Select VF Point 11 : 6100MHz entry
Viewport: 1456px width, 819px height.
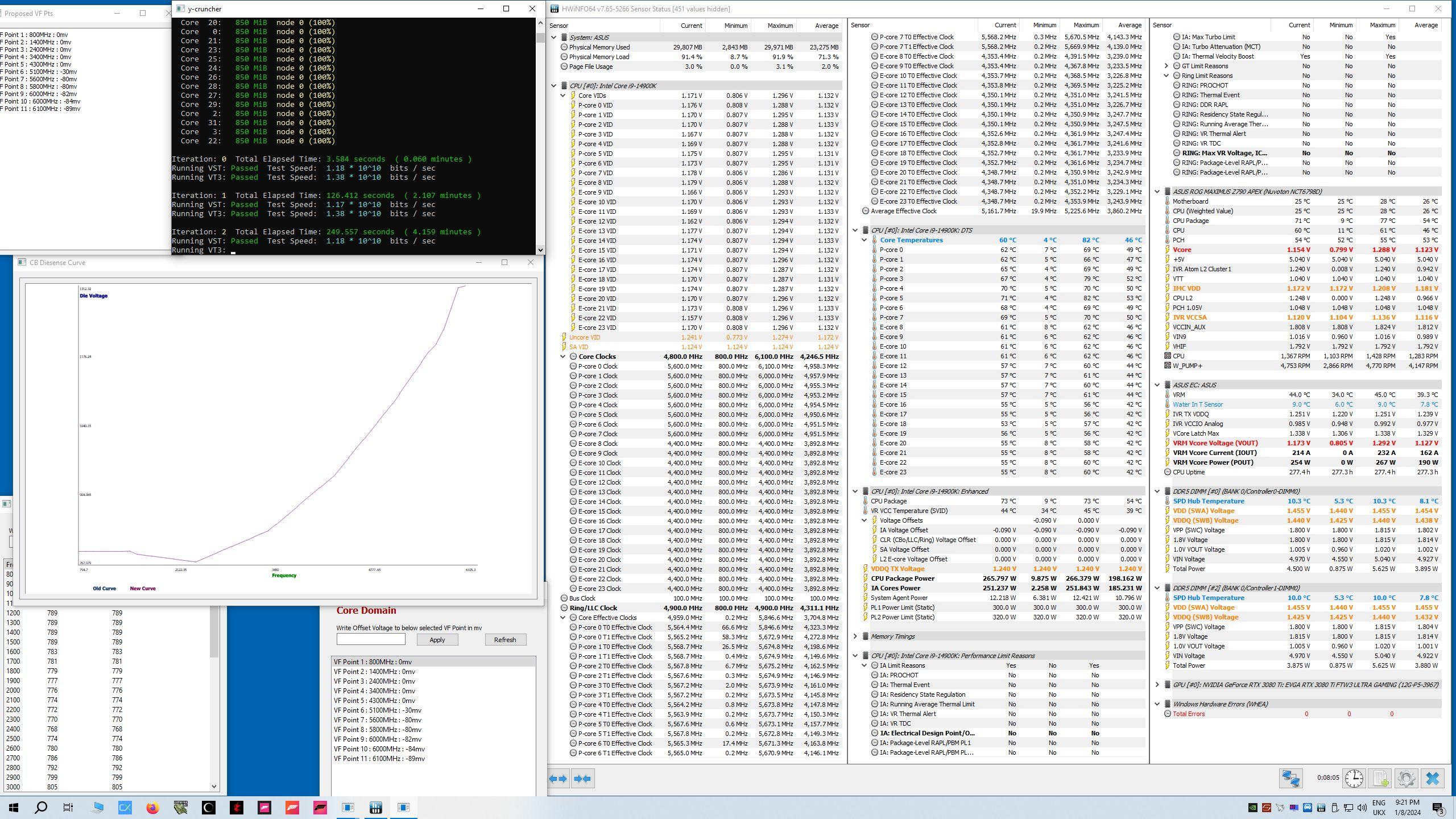coord(379,759)
